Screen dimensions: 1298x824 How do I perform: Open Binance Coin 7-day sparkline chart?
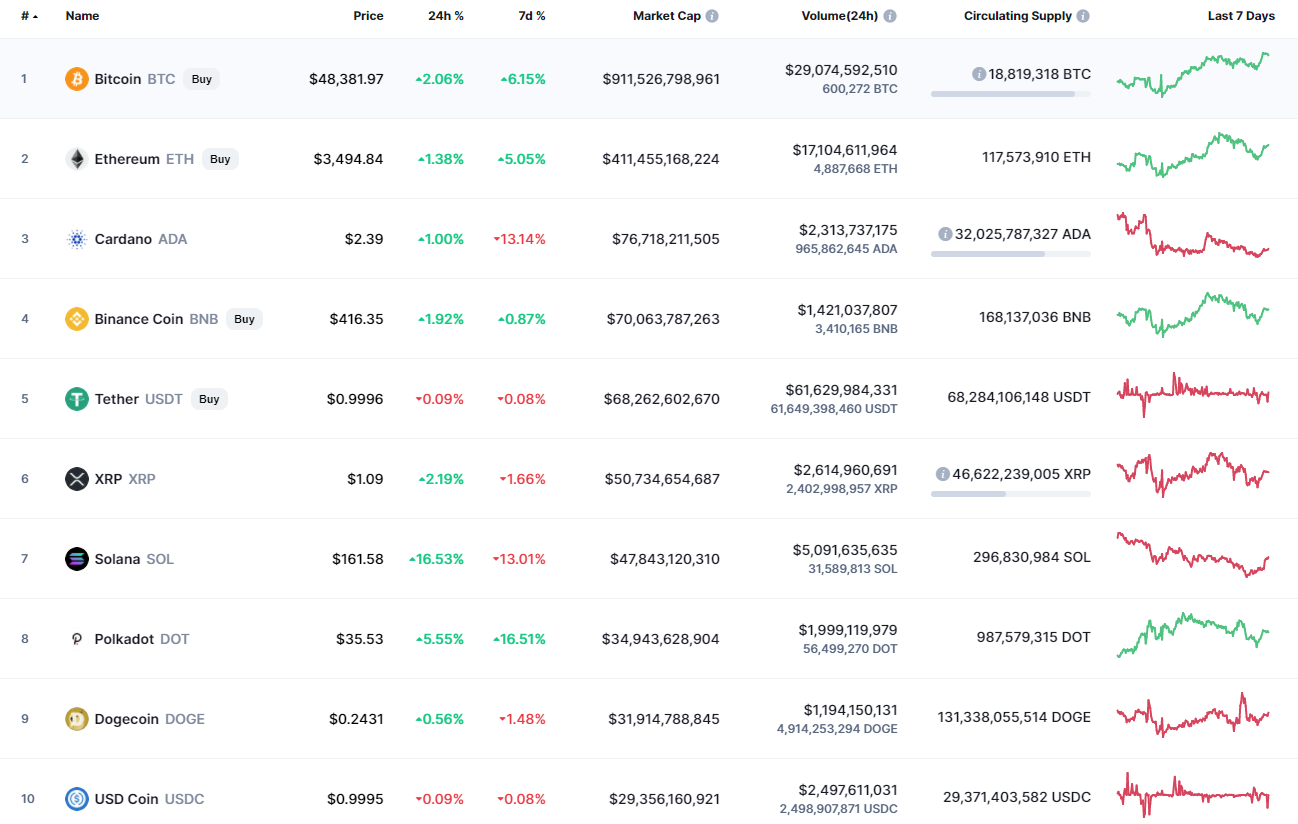click(1193, 315)
